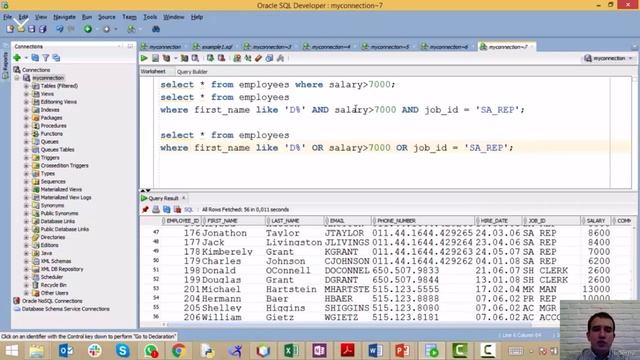Click the Rollback icon
The width and height of the screenshot is (640, 360).
point(221,58)
